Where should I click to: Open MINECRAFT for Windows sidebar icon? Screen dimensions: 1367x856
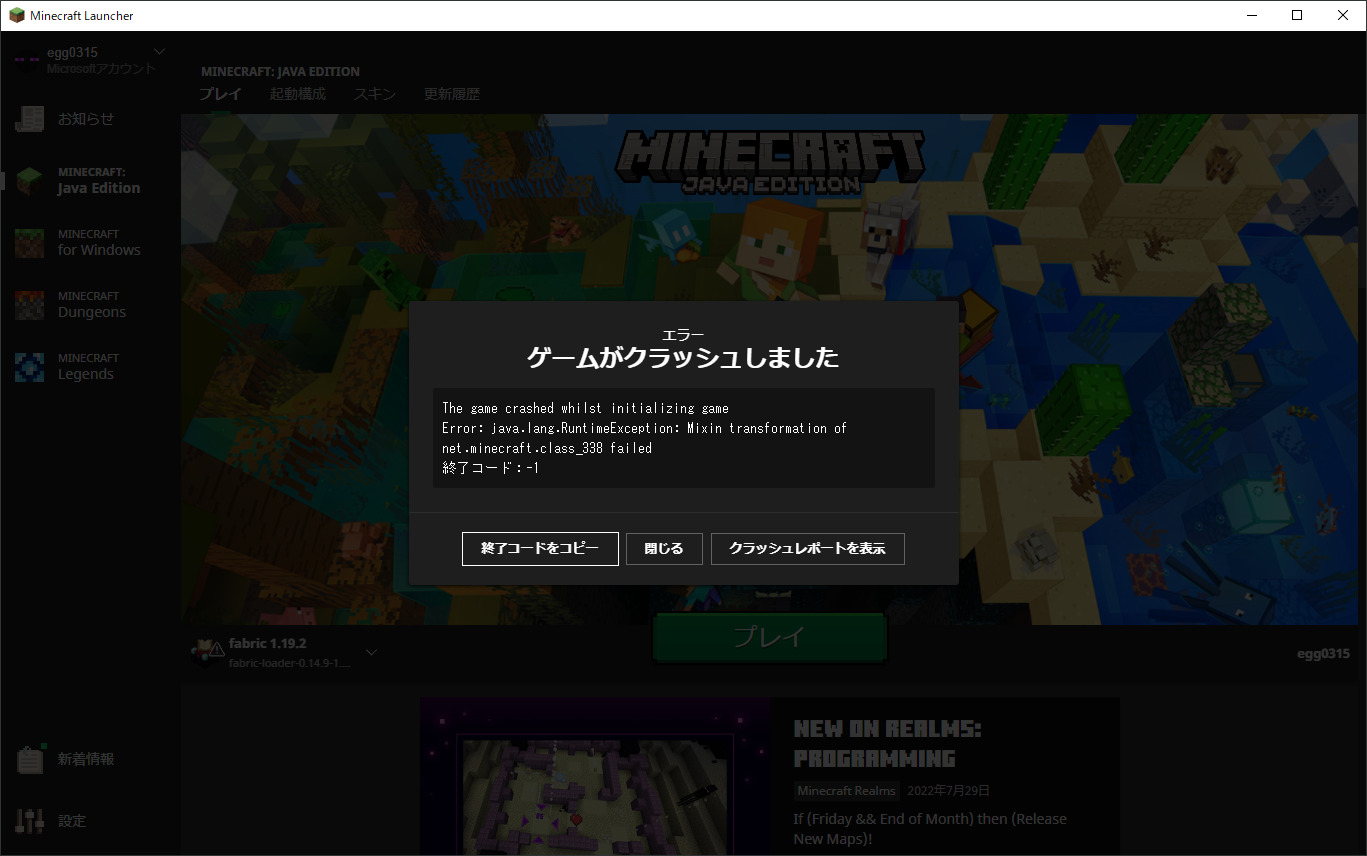[x=29, y=242]
